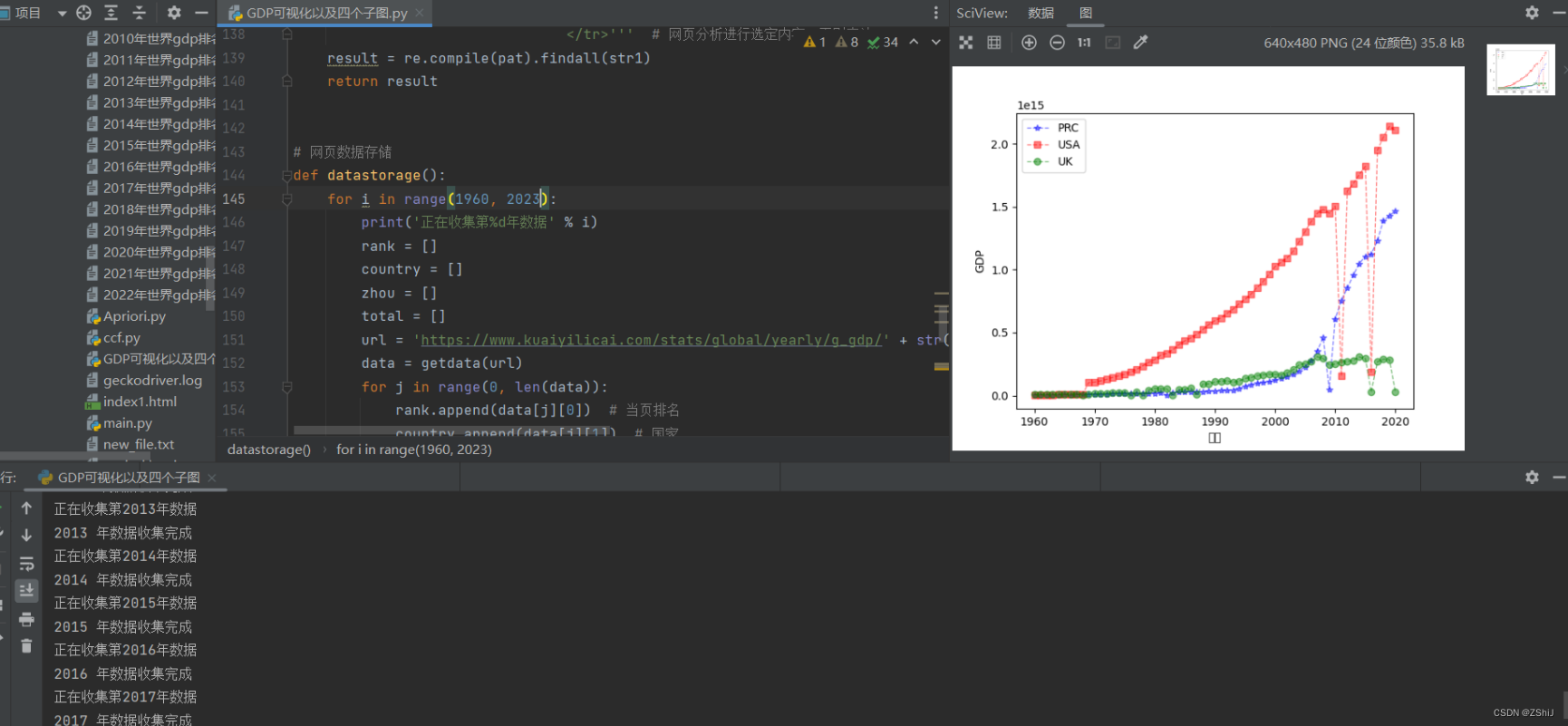
Task: Collapse the fold marker at line 138
Action: [x=286, y=34]
